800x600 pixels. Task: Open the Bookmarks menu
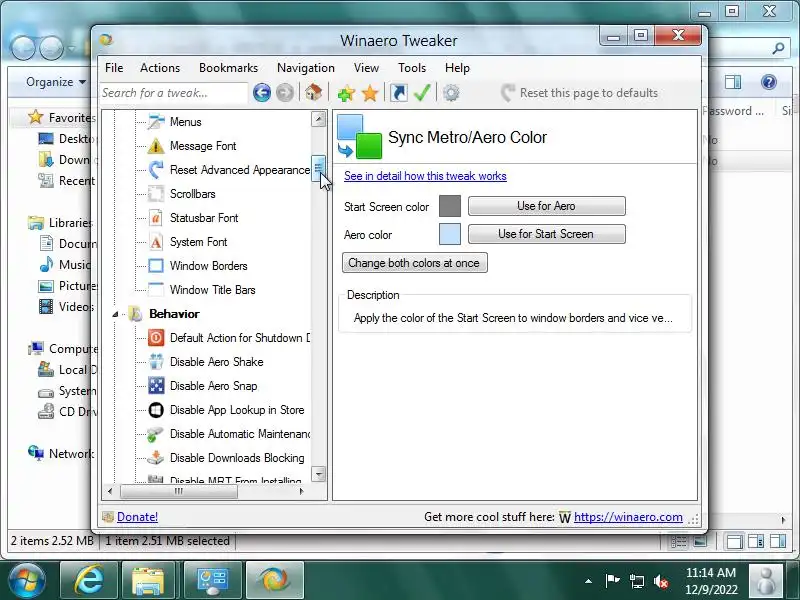[x=228, y=68]
